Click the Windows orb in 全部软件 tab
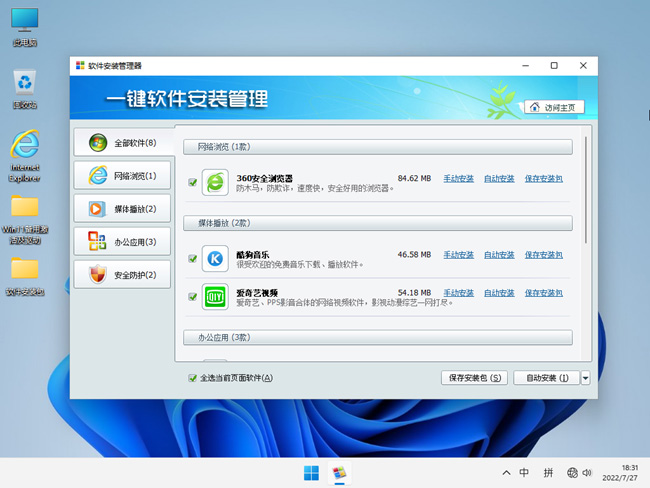 click(98, 143)
